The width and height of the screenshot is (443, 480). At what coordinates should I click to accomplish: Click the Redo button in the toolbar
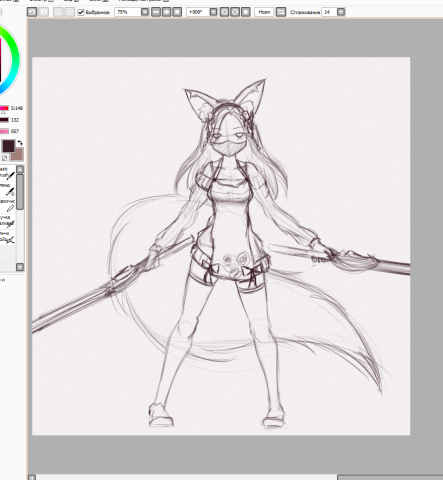44,12
